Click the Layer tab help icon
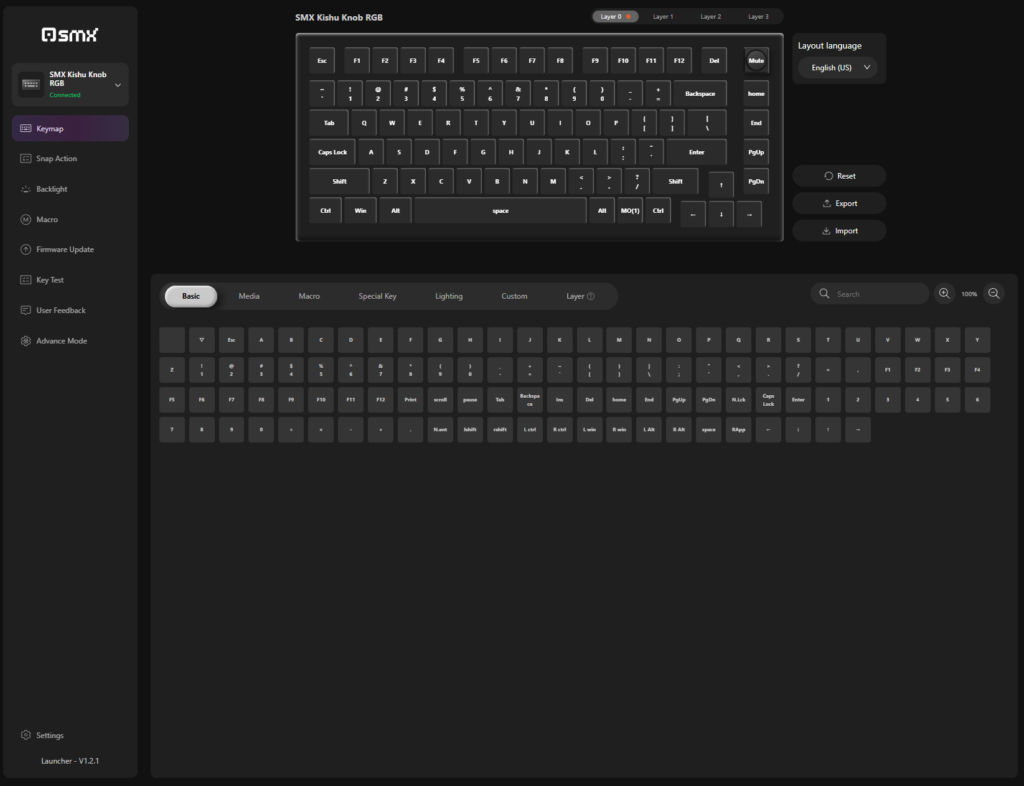 [x=591, y=297]
